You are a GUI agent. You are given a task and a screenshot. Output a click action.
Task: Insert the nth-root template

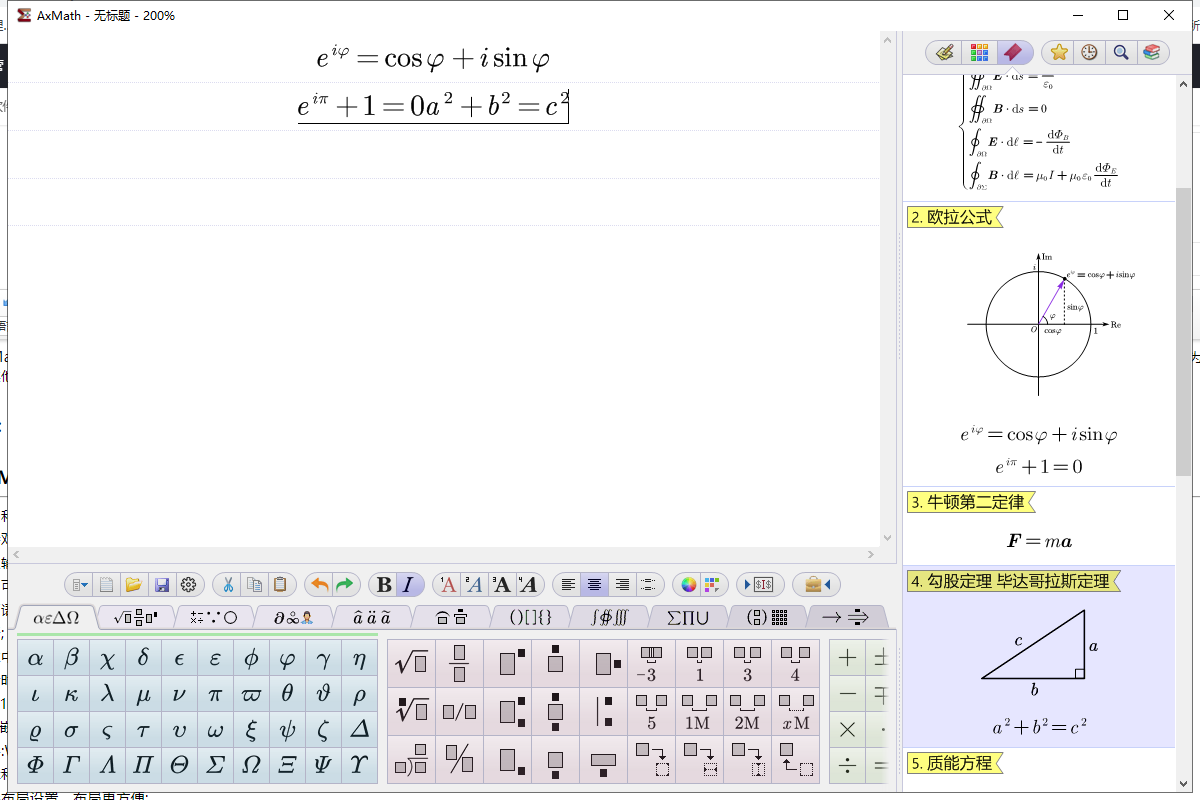pyautogui.click(x=411, y=711)
